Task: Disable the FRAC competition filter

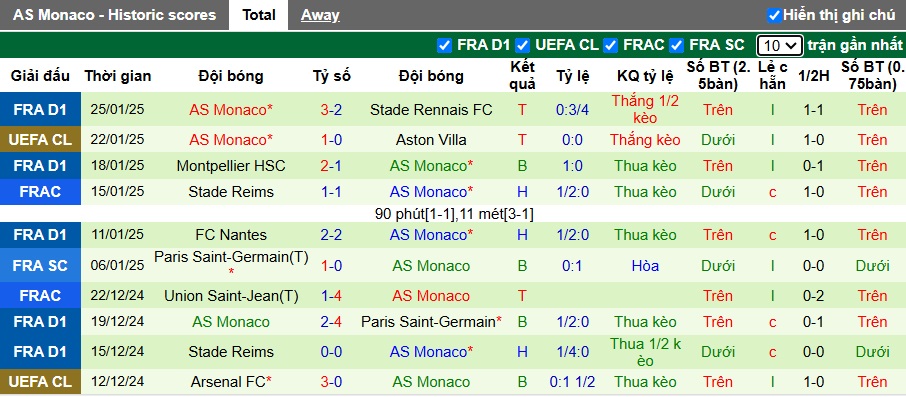Action: [x=610, y=45]
